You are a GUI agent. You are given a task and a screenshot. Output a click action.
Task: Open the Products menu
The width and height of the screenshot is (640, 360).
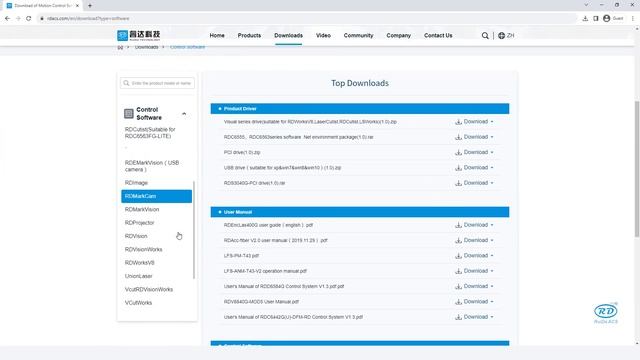tap(249, 36)
